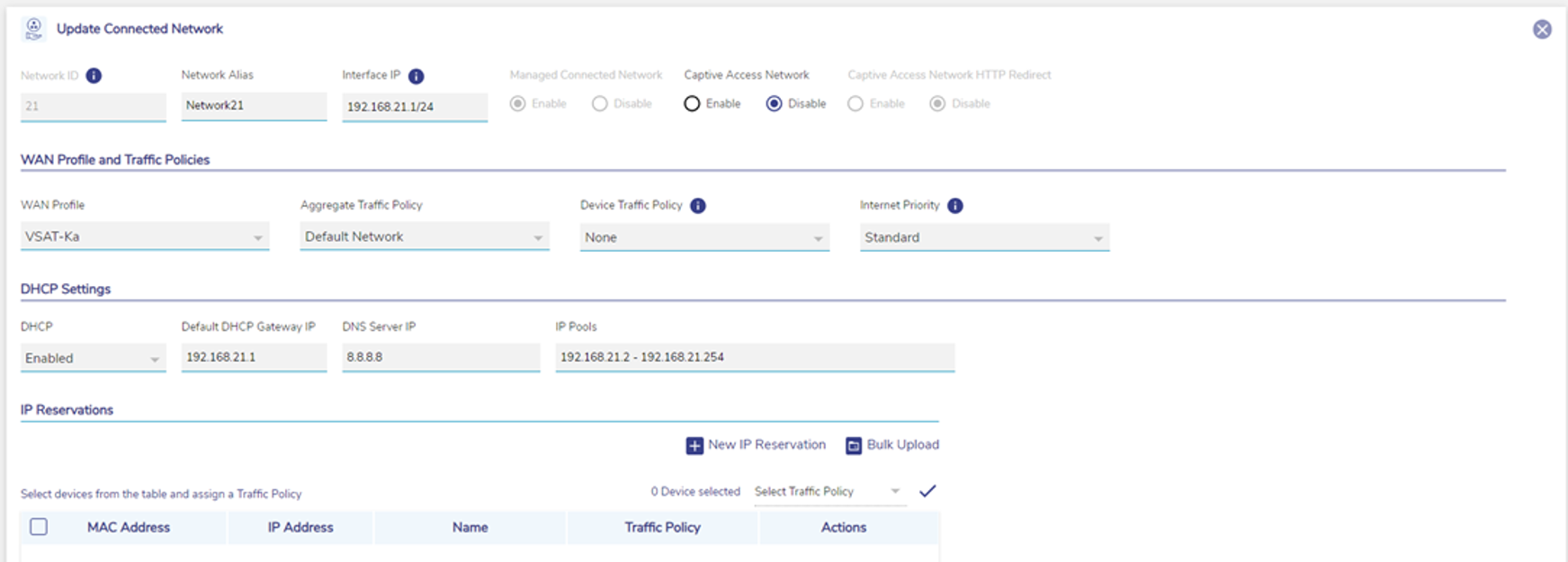
Task: Click the Device Traffic Policy info icon
Action: coord(697,206)
